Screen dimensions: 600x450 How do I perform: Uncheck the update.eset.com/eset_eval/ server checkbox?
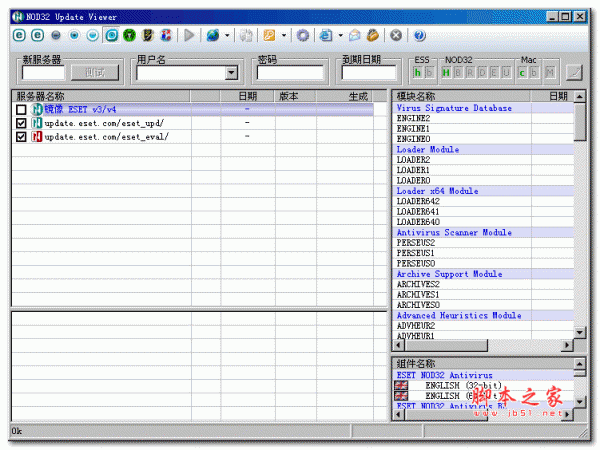[x=21, y=137]
